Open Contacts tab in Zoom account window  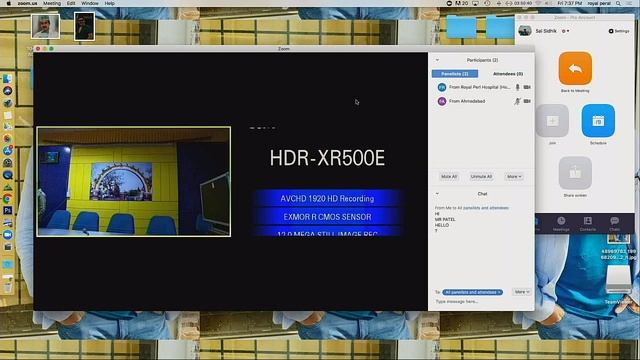pyautogui.click(x=588, y=224)
